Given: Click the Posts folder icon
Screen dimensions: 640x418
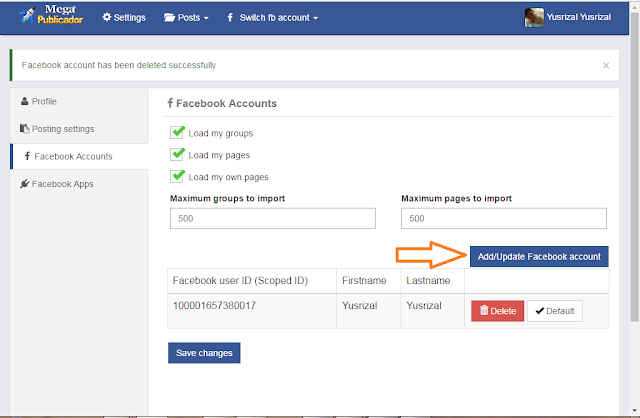Looking at the screenshot, I should (x=169, y=18).
